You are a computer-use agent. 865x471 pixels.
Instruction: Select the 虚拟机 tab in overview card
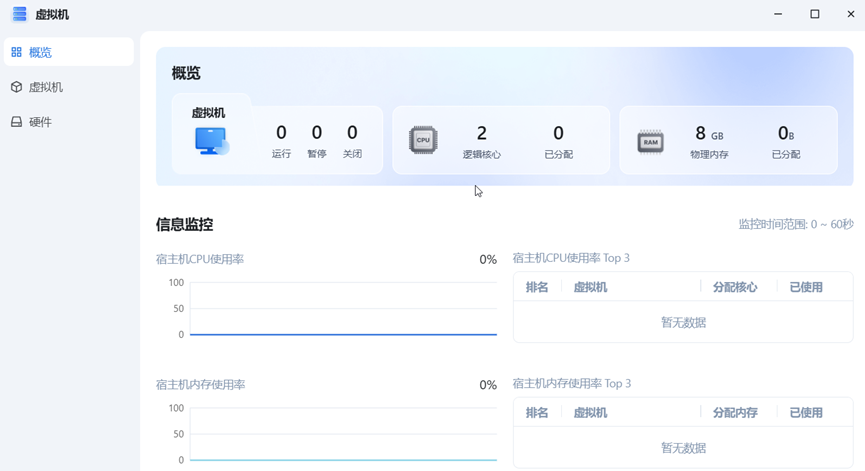click(212, 133)
